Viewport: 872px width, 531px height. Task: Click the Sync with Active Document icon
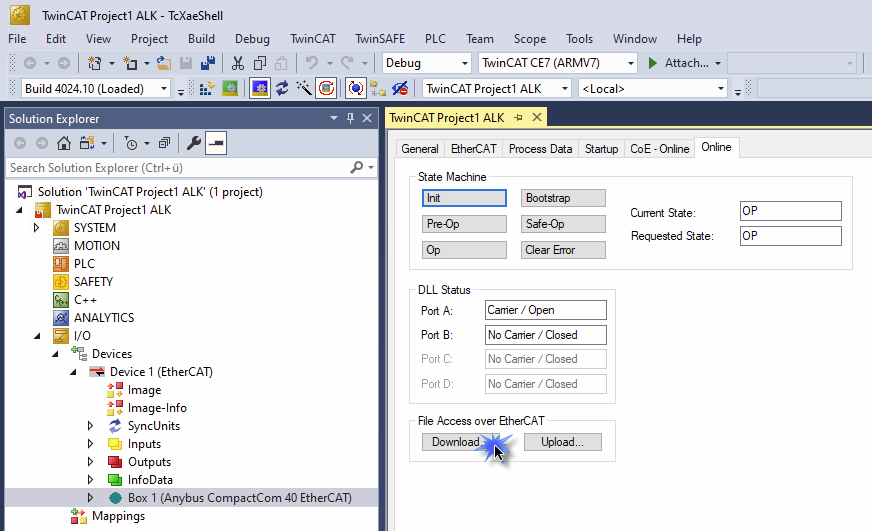(x=86, y=143)
